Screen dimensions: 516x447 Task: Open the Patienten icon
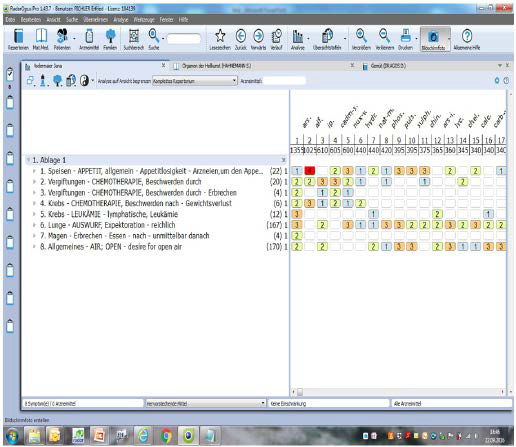point(62,36)
